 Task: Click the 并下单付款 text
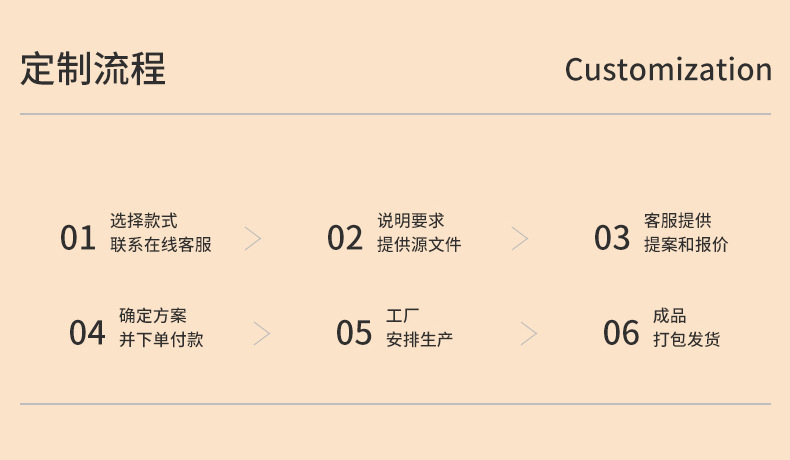coord(161,340)
